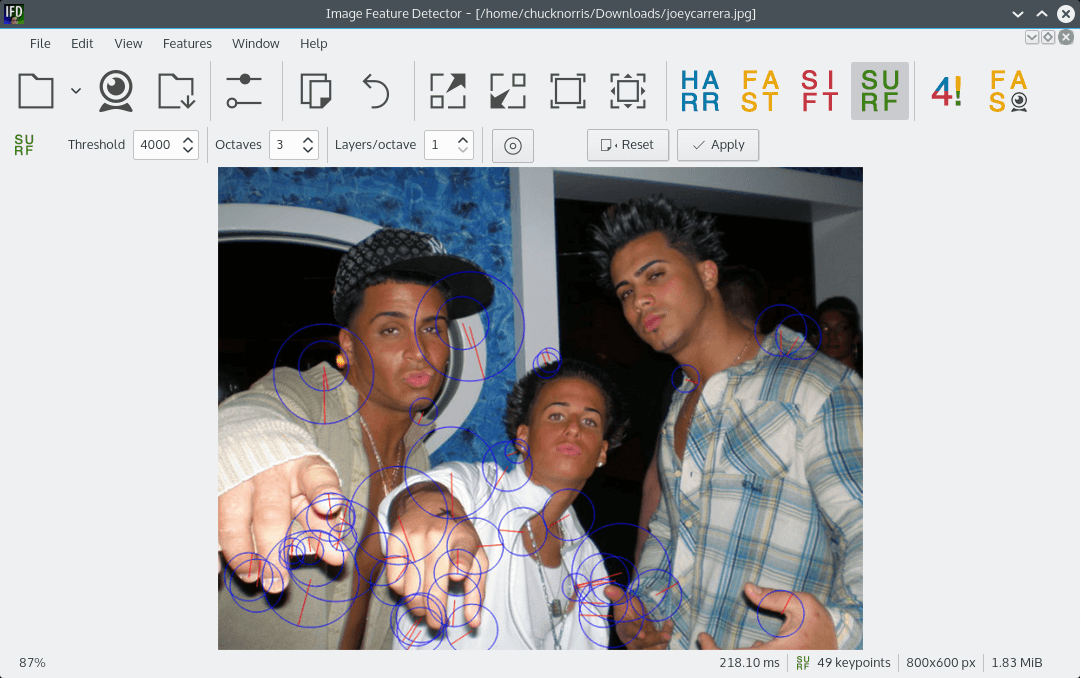Expand the open-file dropdown arrow
The height and width of the screenshot is (678, 1081).
[x=76, y=90]
